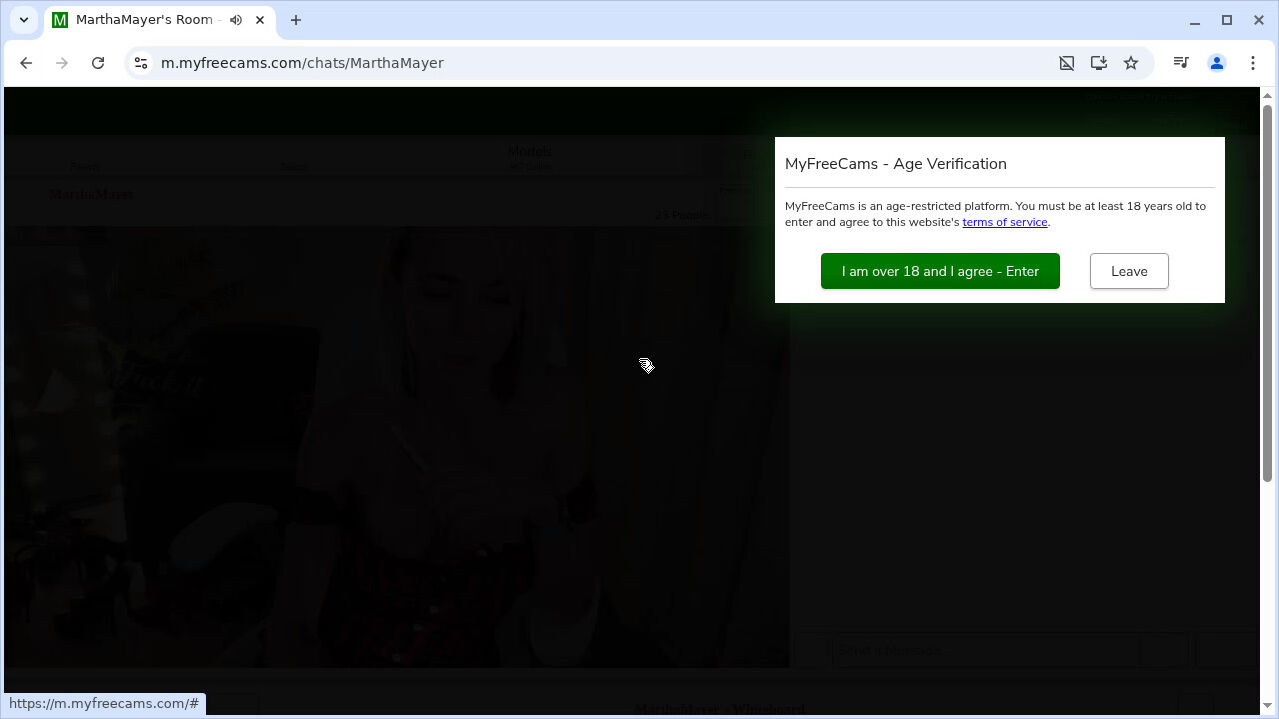
Task: Open the terms of service link
Action: coord(1004,222)
